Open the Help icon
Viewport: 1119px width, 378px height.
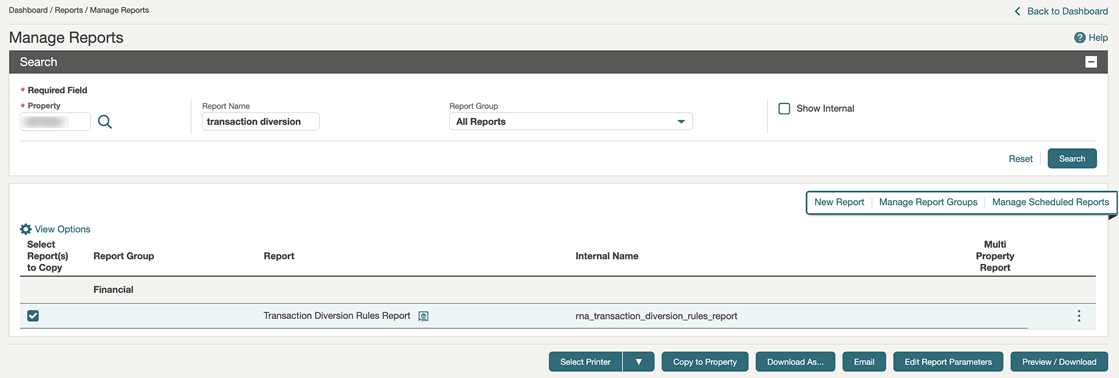point(1080,37)
